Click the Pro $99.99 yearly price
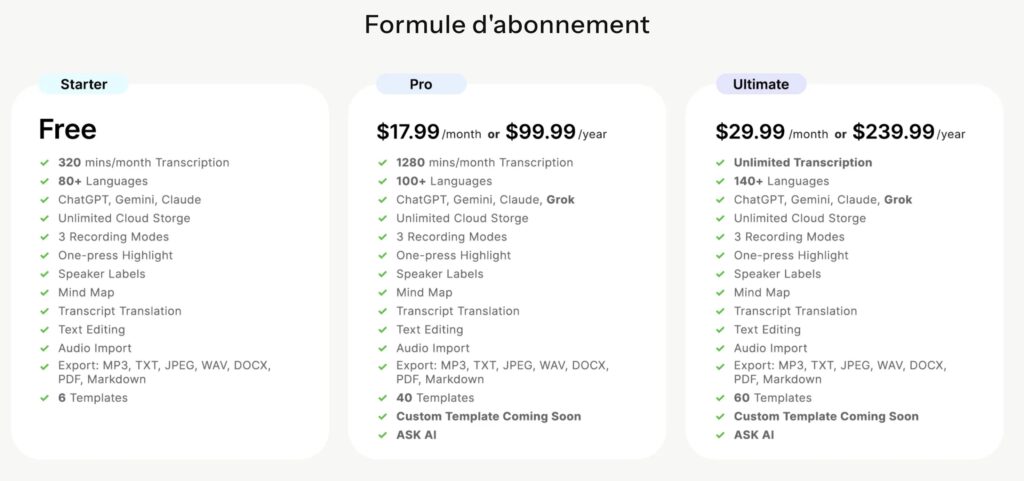The width and height of the screenshot is (1024, 481). point(540,132)
